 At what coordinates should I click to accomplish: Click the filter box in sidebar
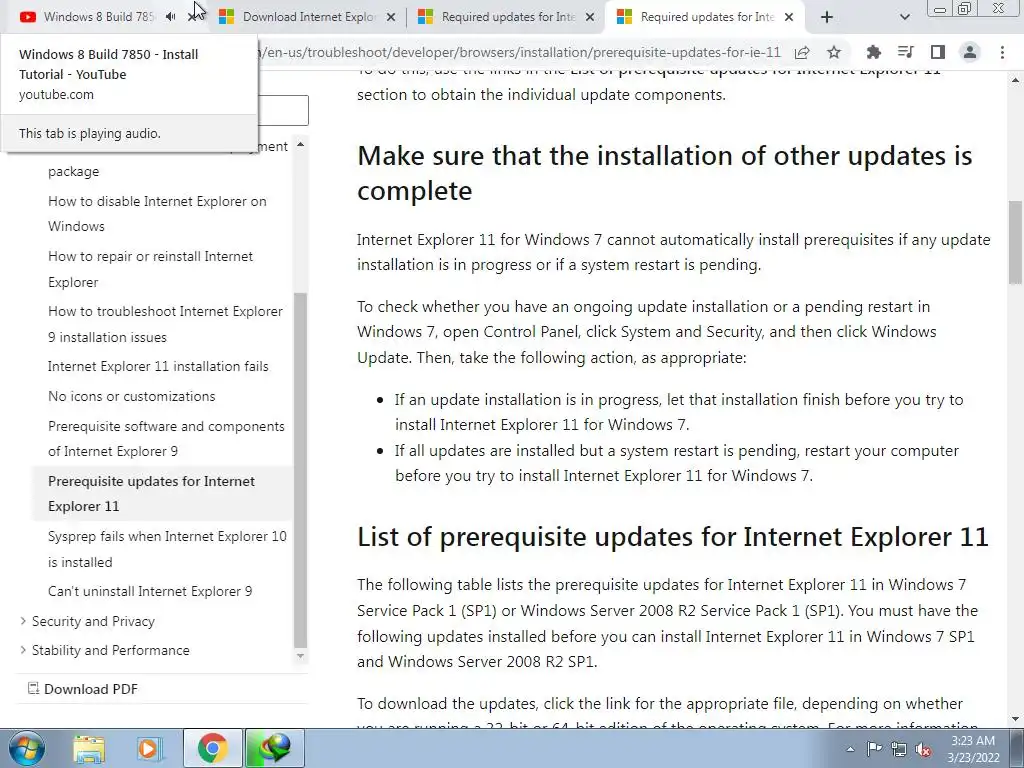point(282,110)
